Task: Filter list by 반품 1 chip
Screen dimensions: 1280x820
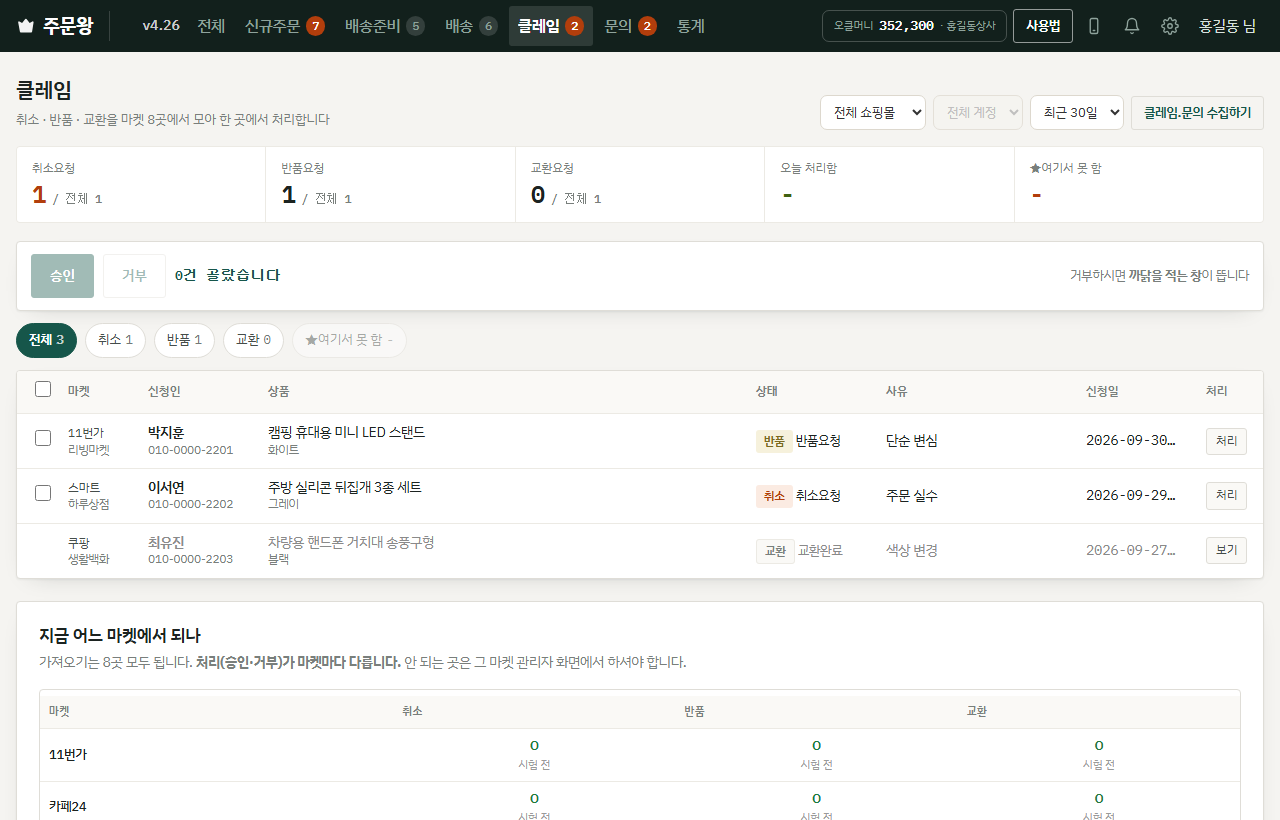Action: [x=184, y=340]
